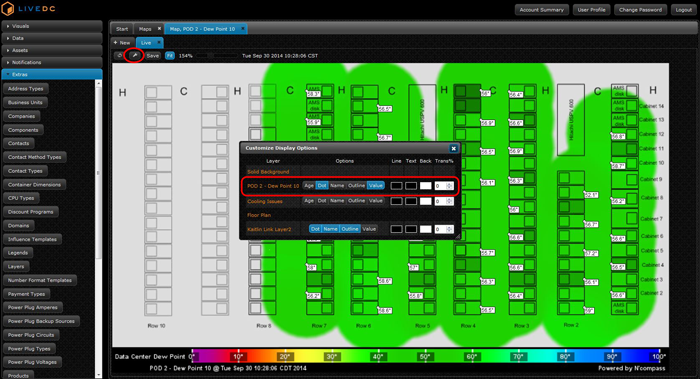Pick Line color for POD 2 - Dew Point 10

click(396, 186)
